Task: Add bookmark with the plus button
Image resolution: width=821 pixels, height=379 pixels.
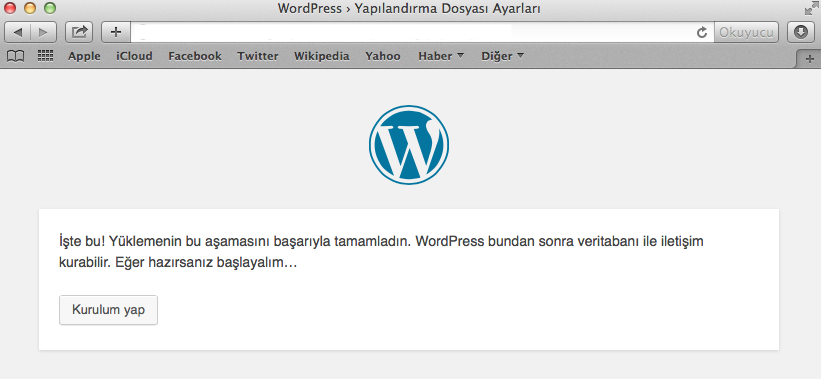Action: (x=116, y=32)
